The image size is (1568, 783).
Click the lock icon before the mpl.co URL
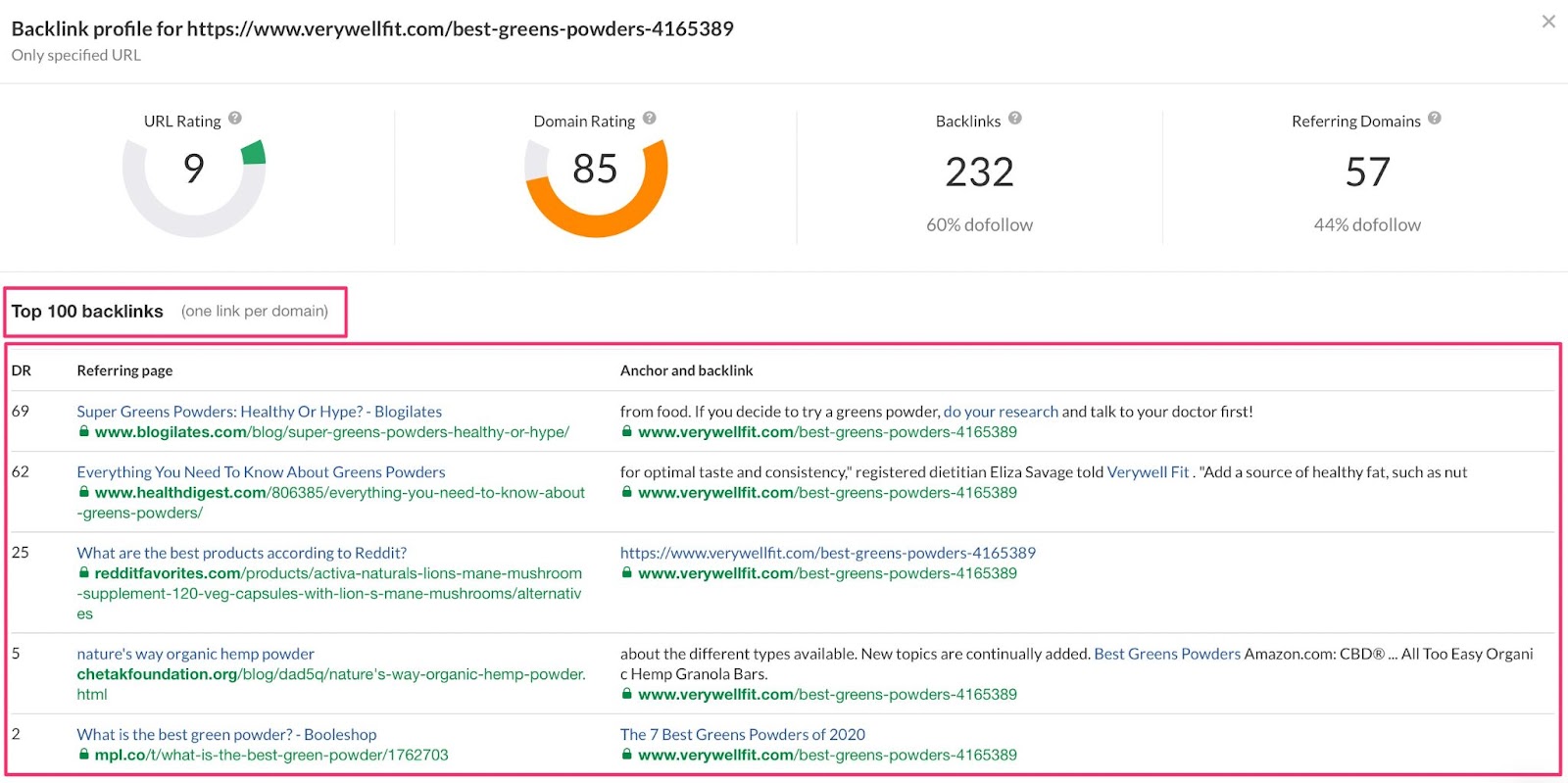coord(84,755)
